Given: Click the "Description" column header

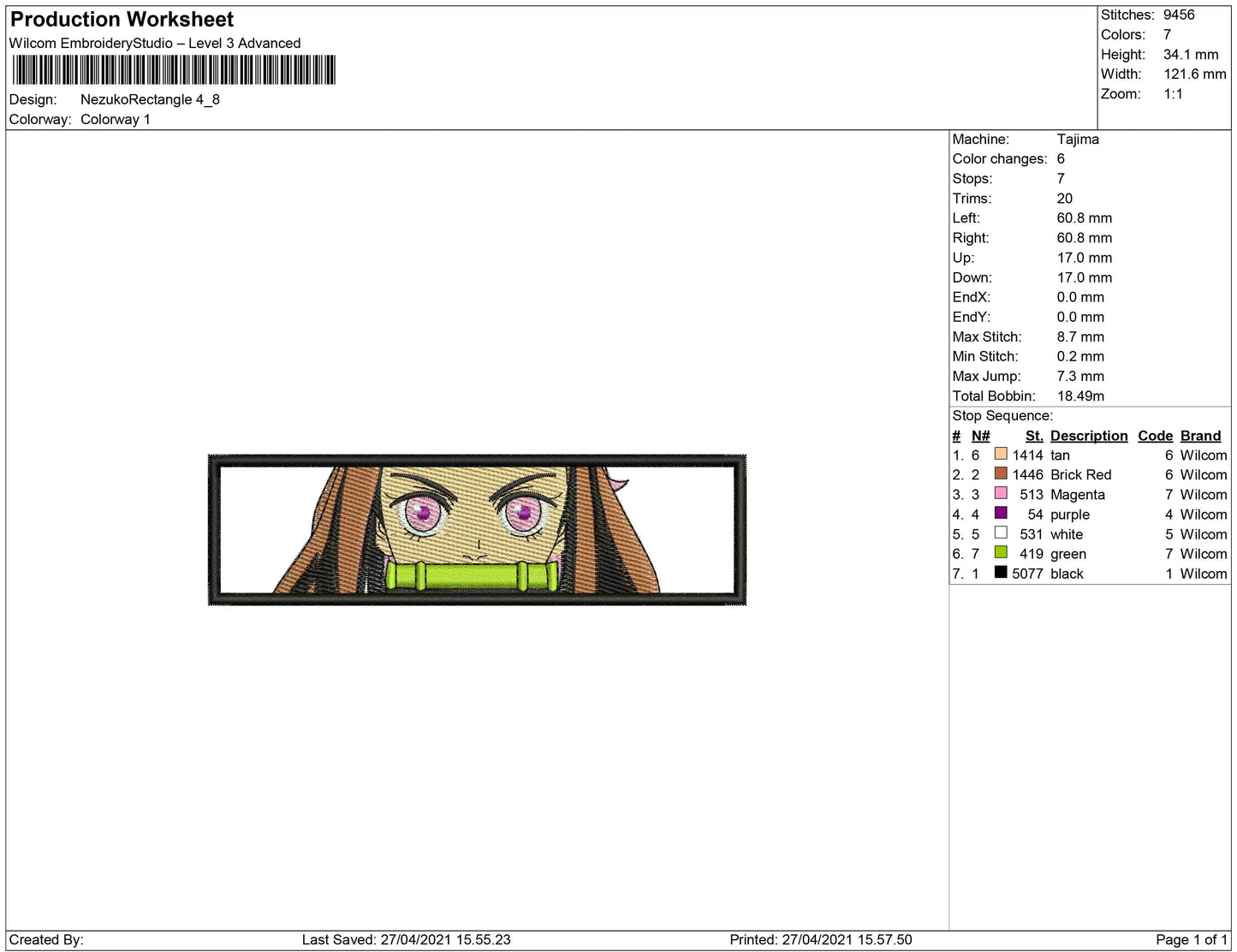Looking at the screenshot, I should (x=1089, y=436).
